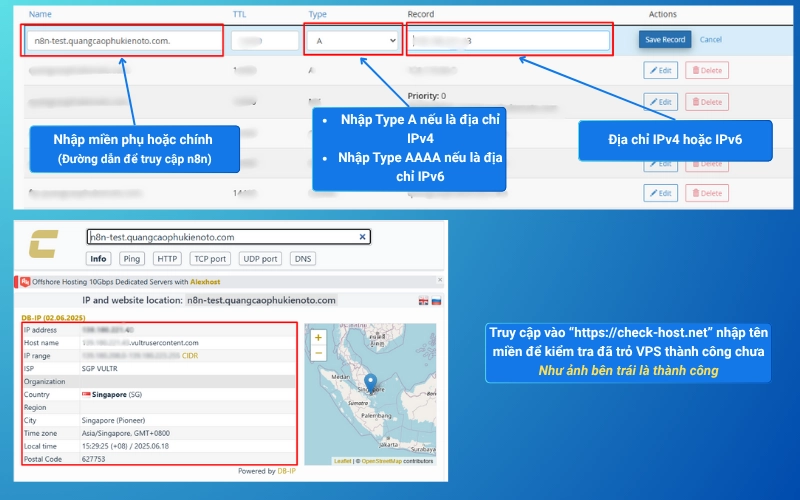Click the Alexhost link in the ad banner
This screenshot has width=800, height=500.
coord(205,282)
